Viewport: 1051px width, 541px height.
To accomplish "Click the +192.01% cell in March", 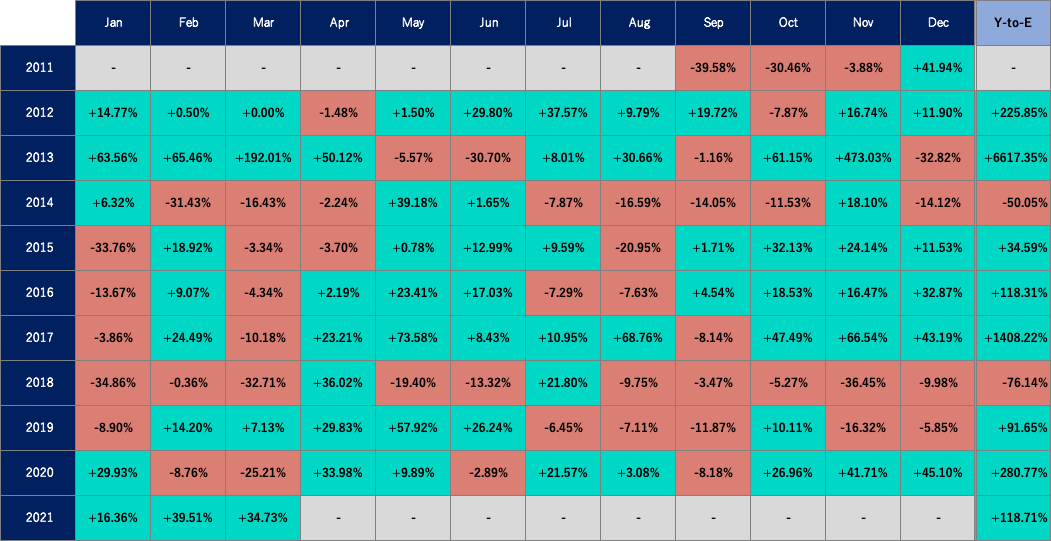I will (263, 158).
